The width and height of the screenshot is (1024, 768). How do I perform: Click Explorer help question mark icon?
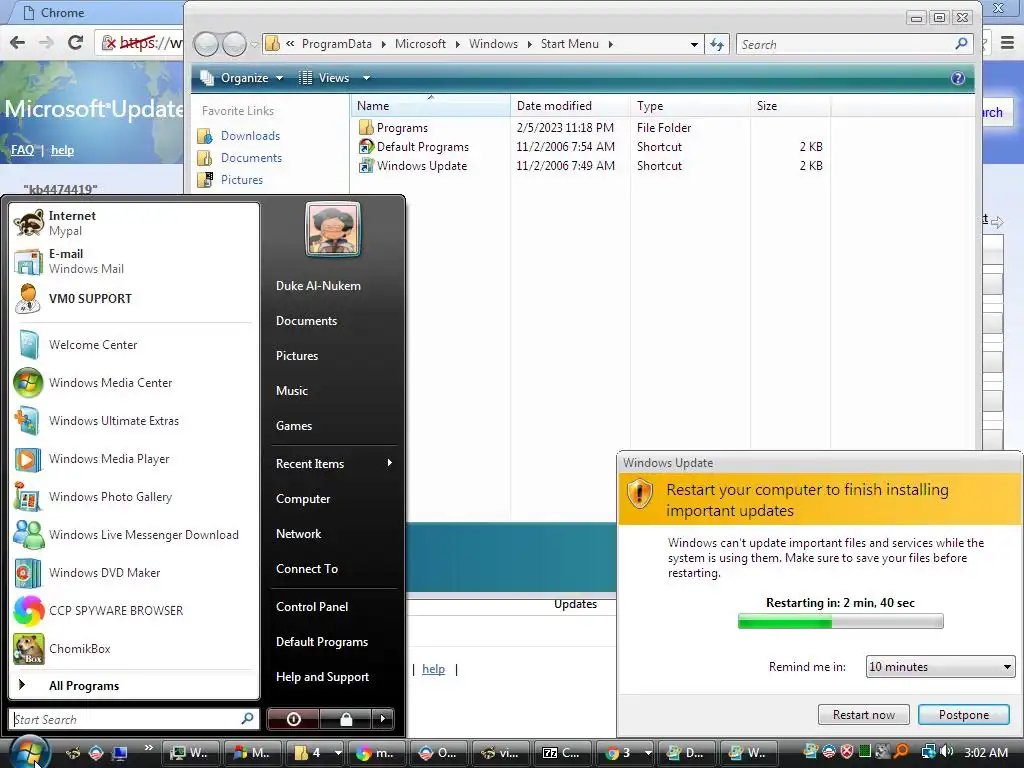tap(957, 78)
